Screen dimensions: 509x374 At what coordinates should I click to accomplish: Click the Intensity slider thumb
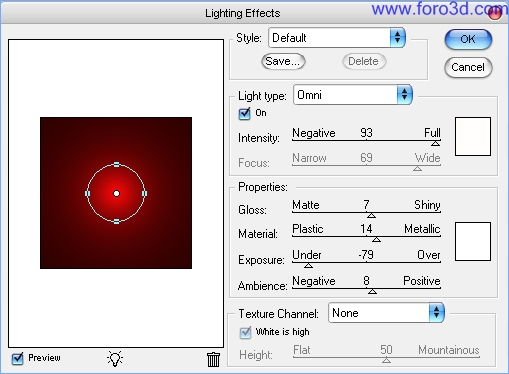435,143
